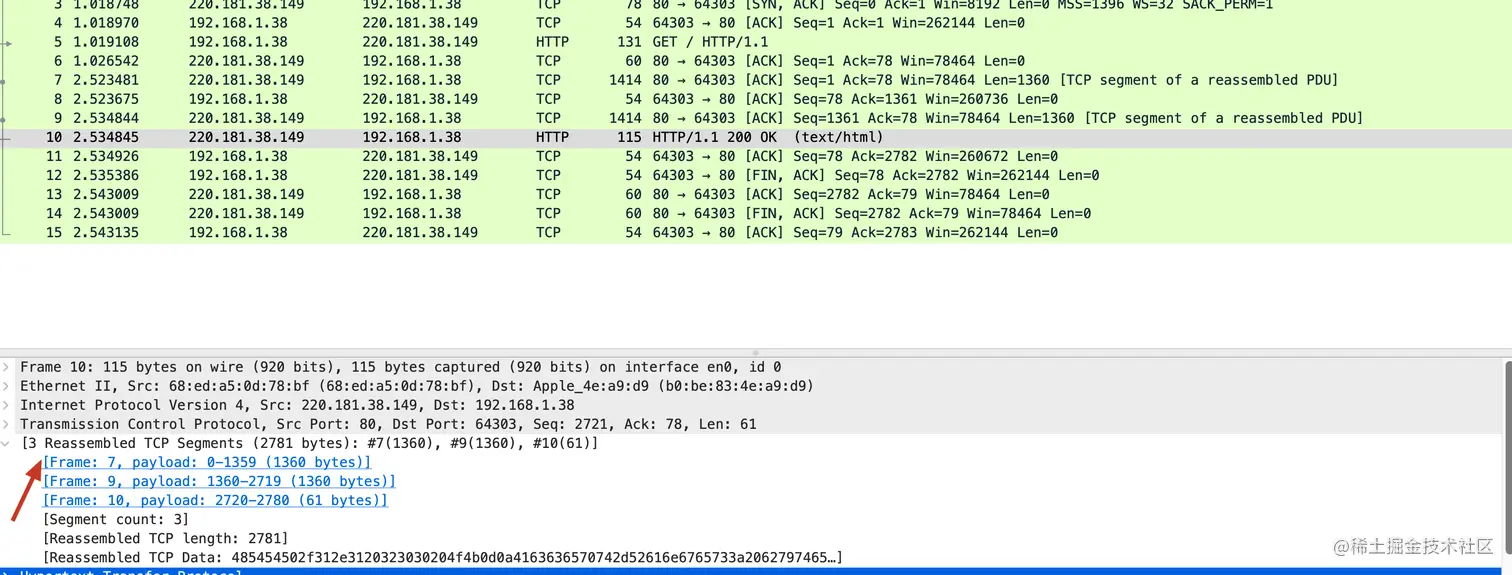
Task: Select packet 4 ACK row at 1.018970
Action: (x=756, y=23)
